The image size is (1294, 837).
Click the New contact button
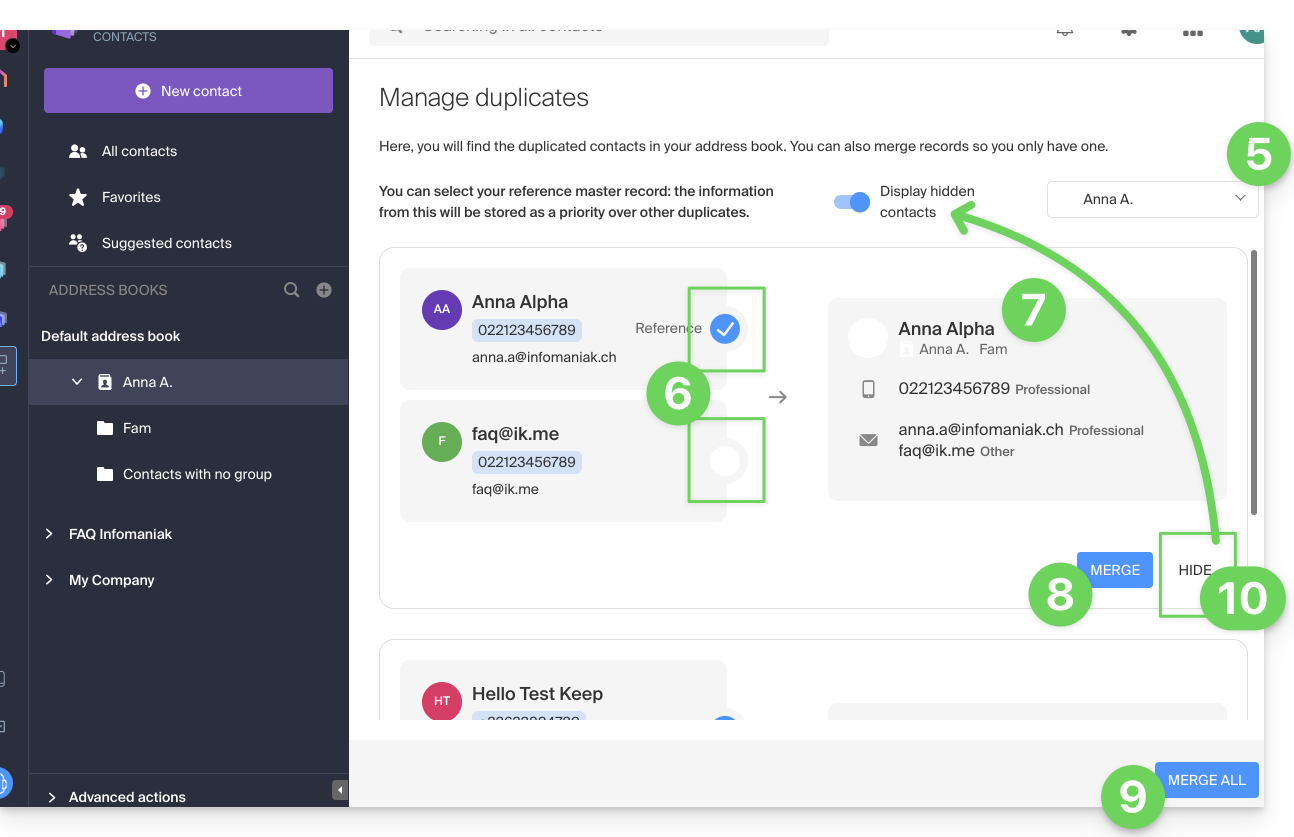click(x=188, y=91)
